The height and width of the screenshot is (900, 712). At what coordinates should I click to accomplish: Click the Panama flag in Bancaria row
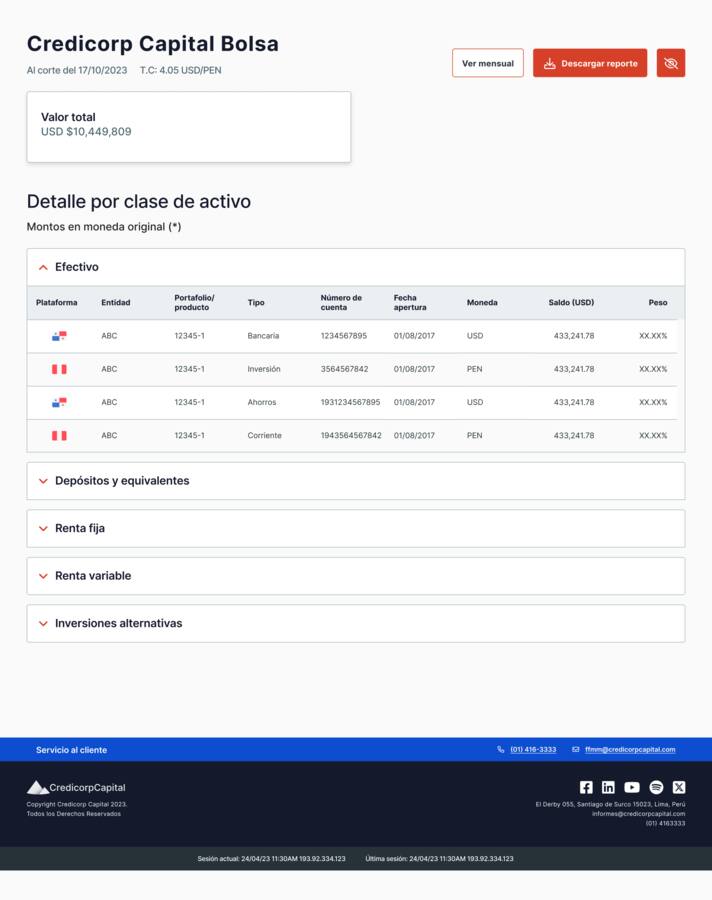[x=59, y=336]
